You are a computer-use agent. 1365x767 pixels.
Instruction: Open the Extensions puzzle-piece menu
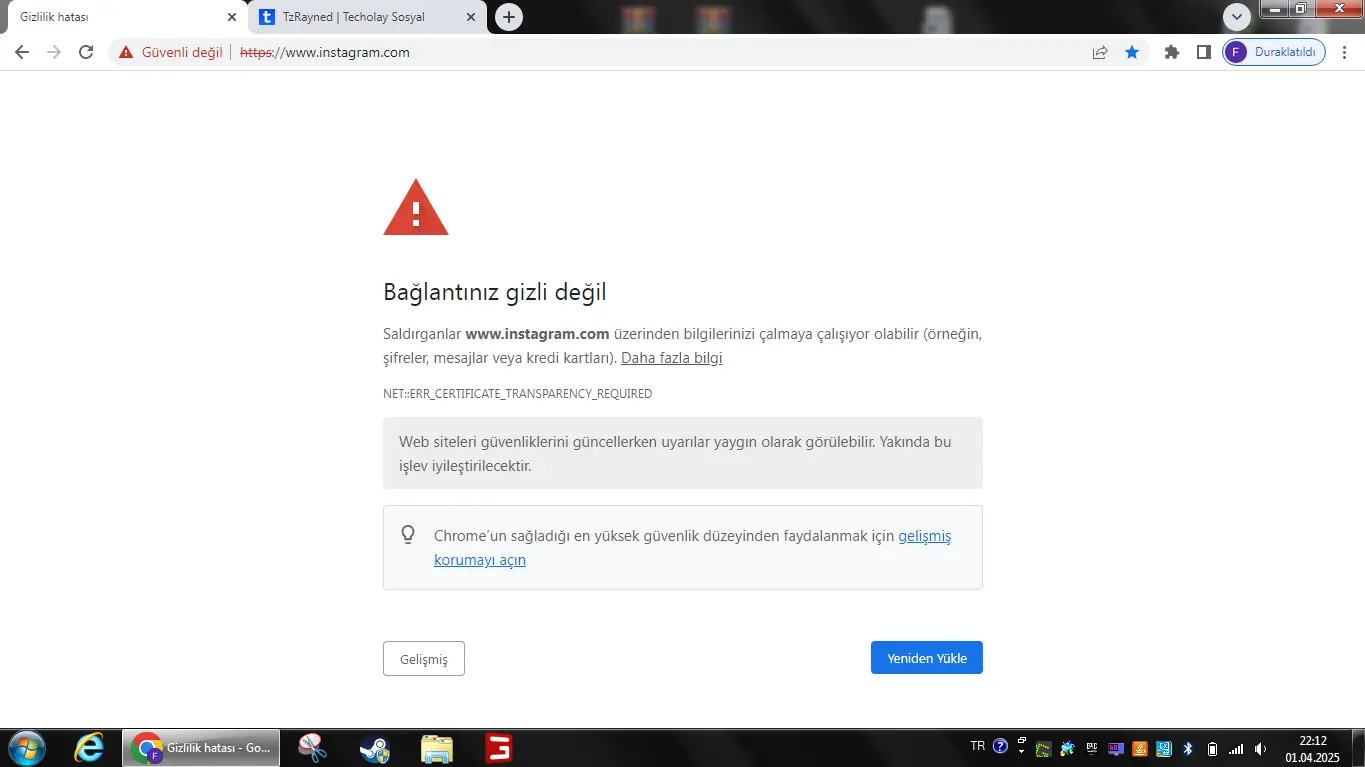pos(1172,52)
